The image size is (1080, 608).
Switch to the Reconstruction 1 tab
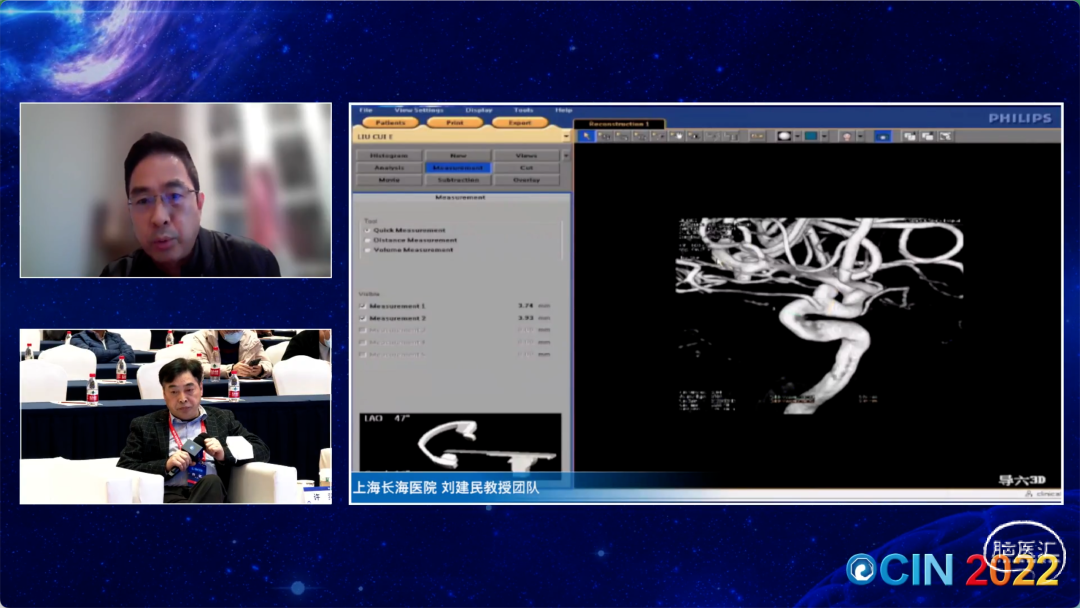click(619, 124)
